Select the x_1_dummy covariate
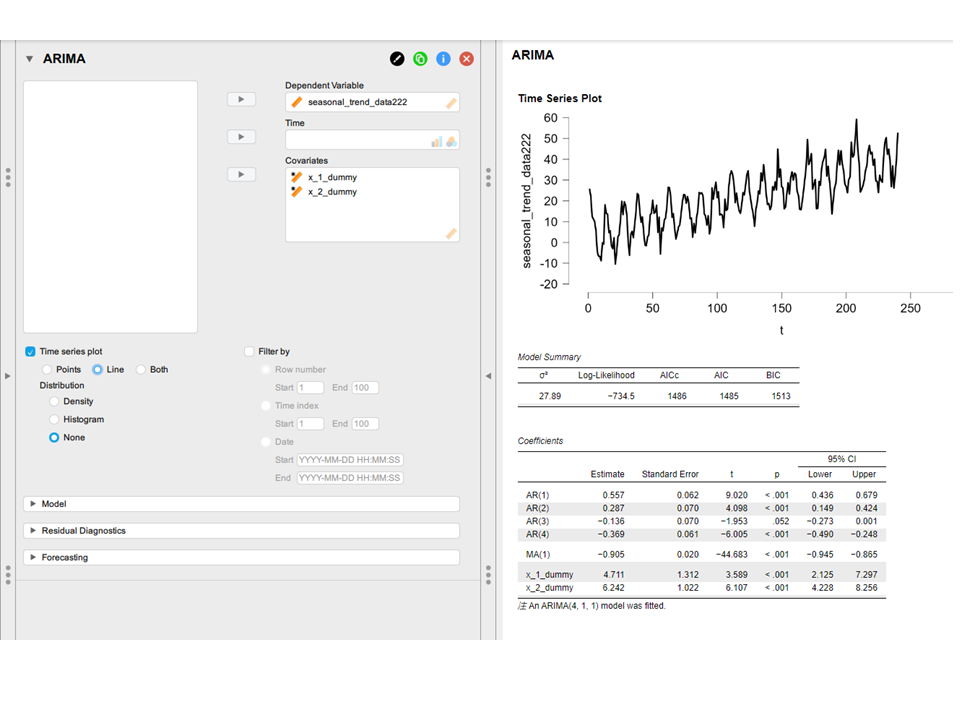 (331, 177)
